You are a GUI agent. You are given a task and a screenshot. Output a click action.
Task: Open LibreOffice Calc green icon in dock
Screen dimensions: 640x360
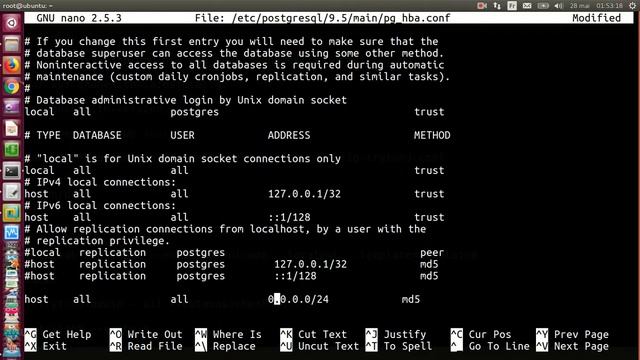click(x=11, y=150)
